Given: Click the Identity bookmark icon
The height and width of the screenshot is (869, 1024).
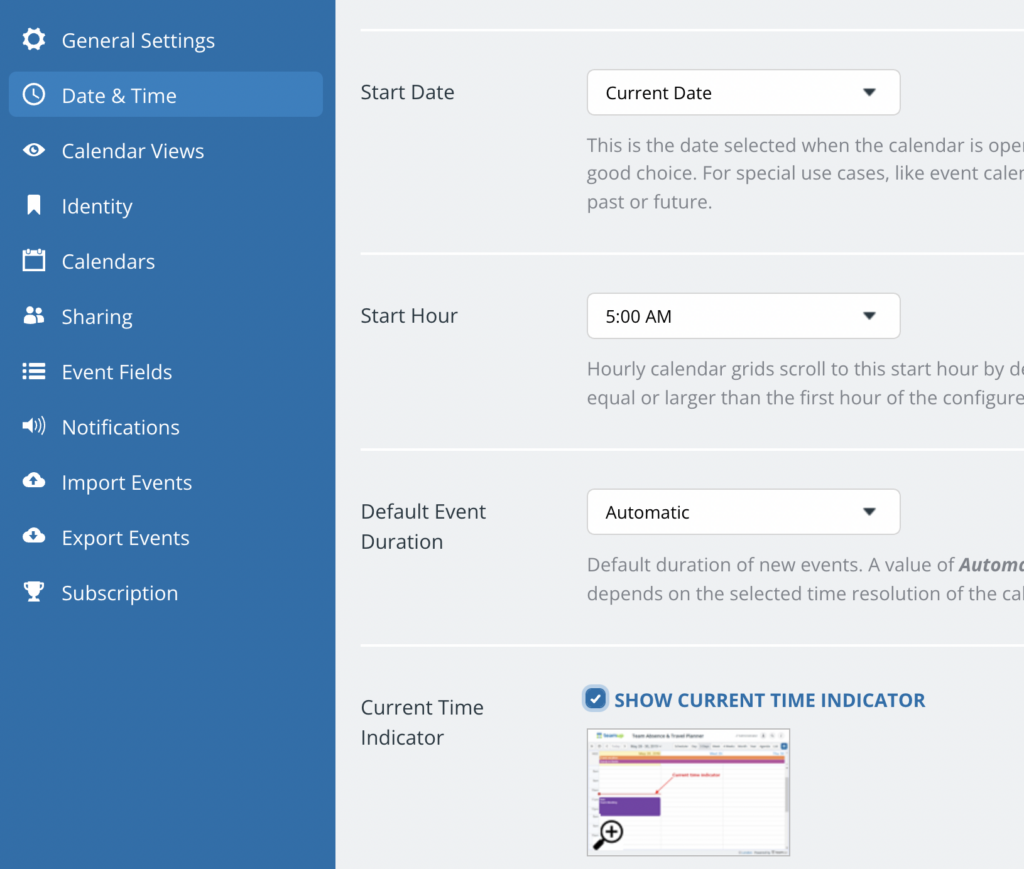Looking at the screenshot, I should (x=34, y=206).
